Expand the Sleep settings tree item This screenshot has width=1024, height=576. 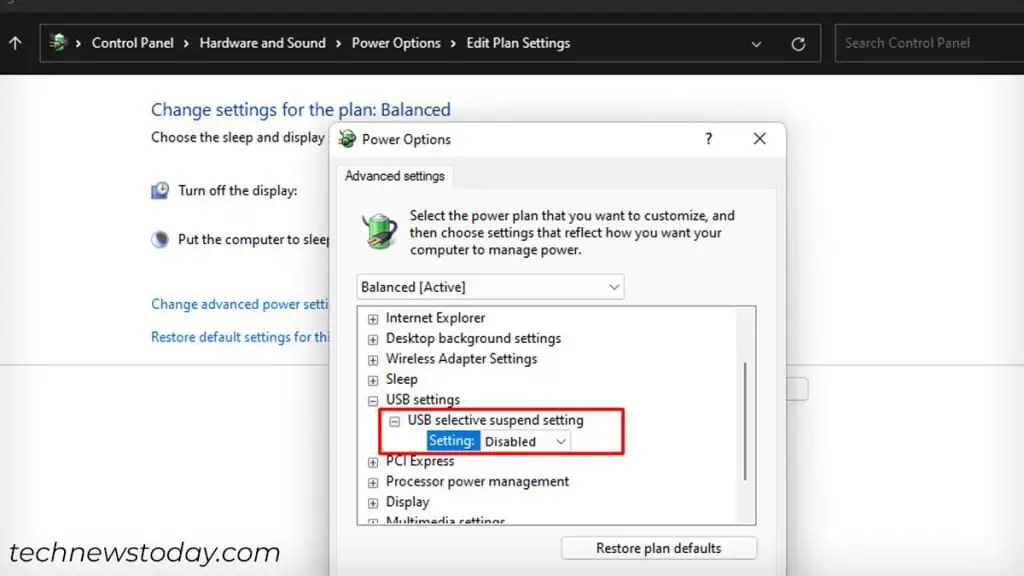[x=372, y=379]
